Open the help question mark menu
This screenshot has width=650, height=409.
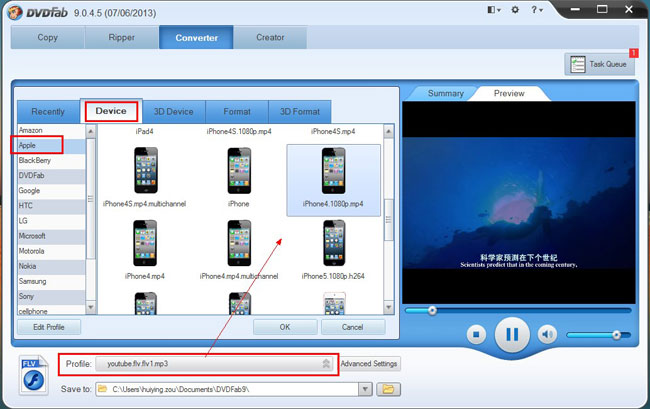[536, 10]
